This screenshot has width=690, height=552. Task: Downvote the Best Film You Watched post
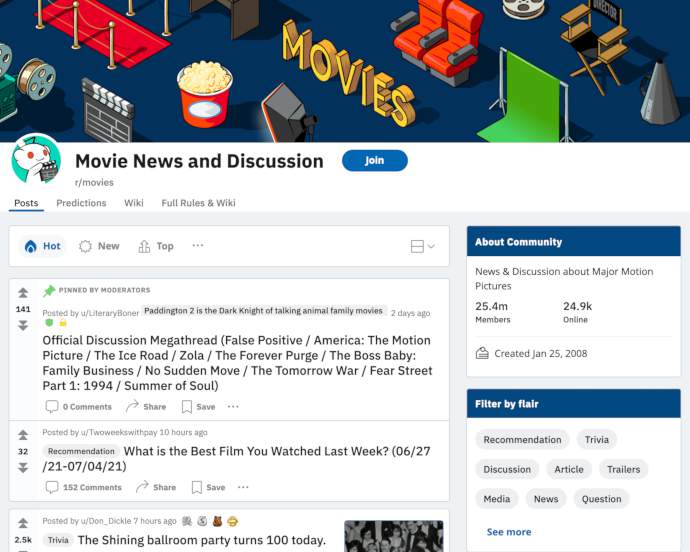click(x=23, y=467)
